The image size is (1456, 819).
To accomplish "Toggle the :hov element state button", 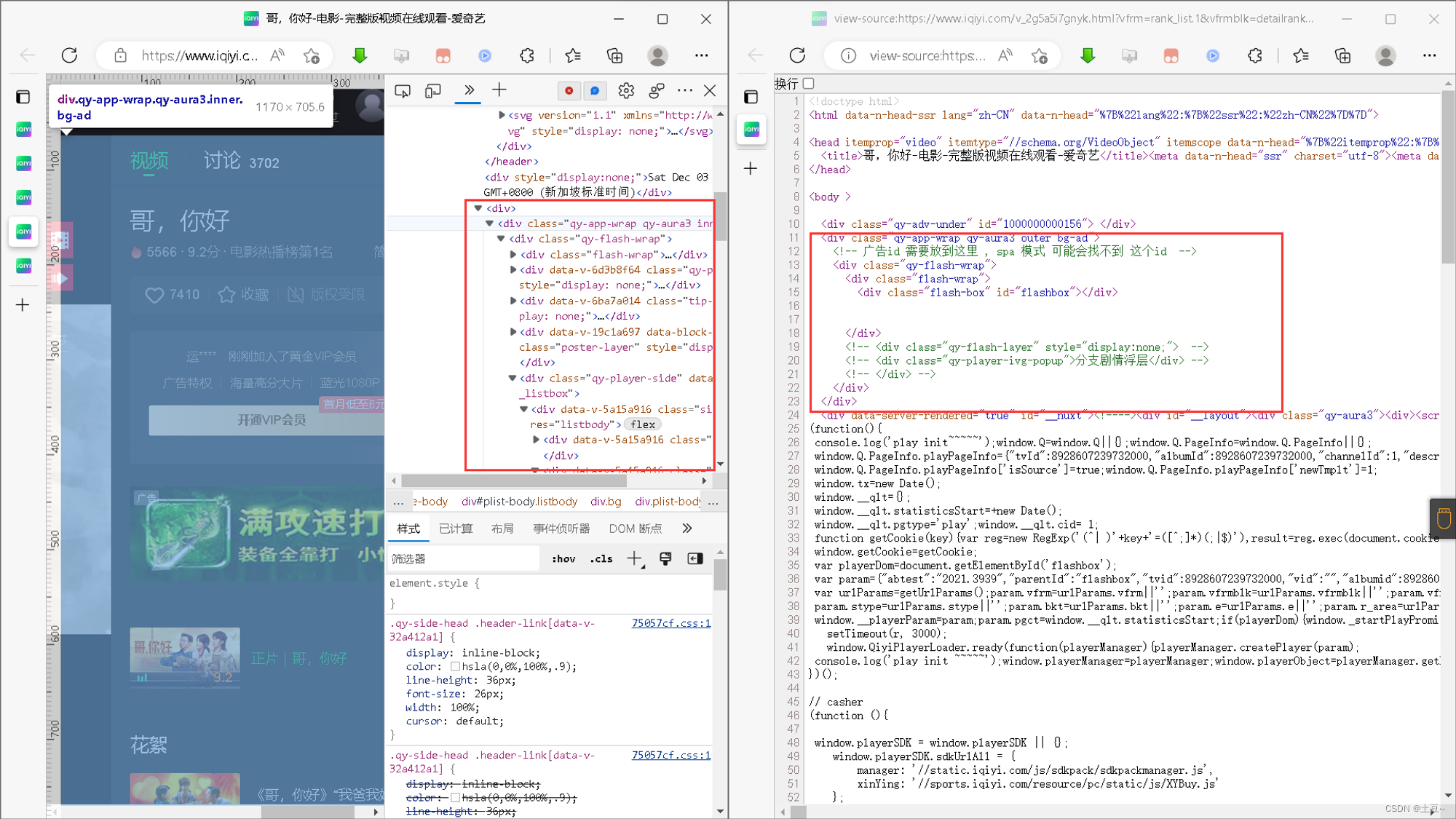I will pyautogui.click(x=563, y=559).
